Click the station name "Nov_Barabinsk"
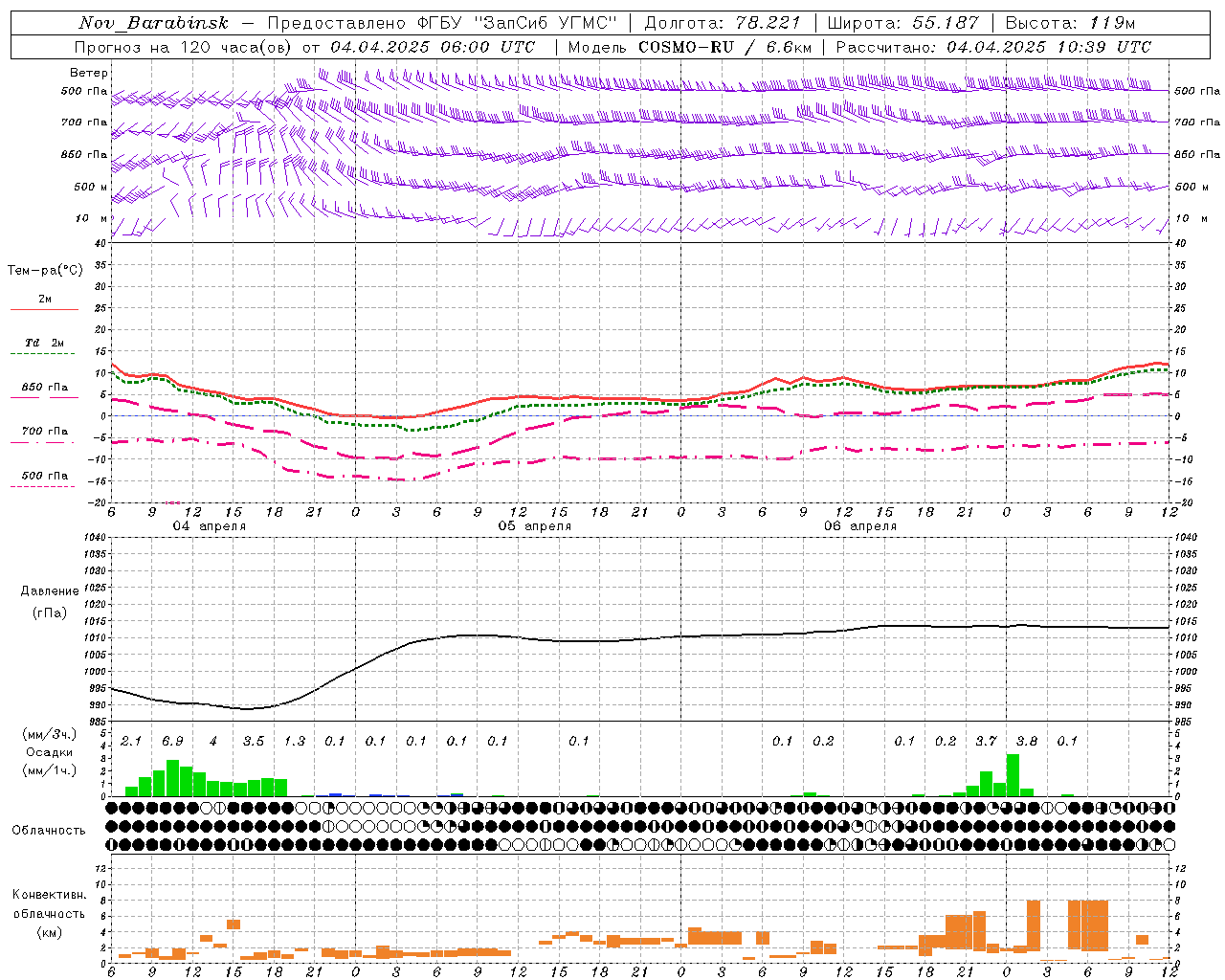The image size is (1225, 980). pos(154,23)
